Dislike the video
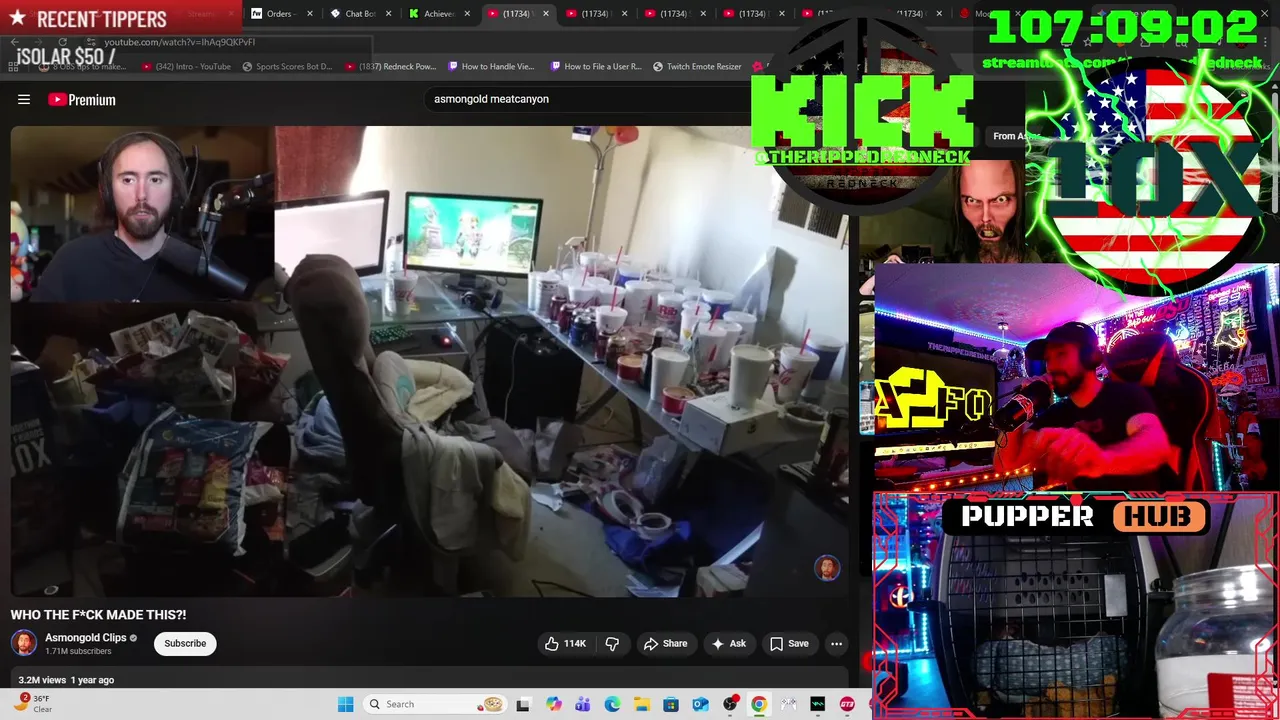 pyautogui.click(x=612, y=644)
